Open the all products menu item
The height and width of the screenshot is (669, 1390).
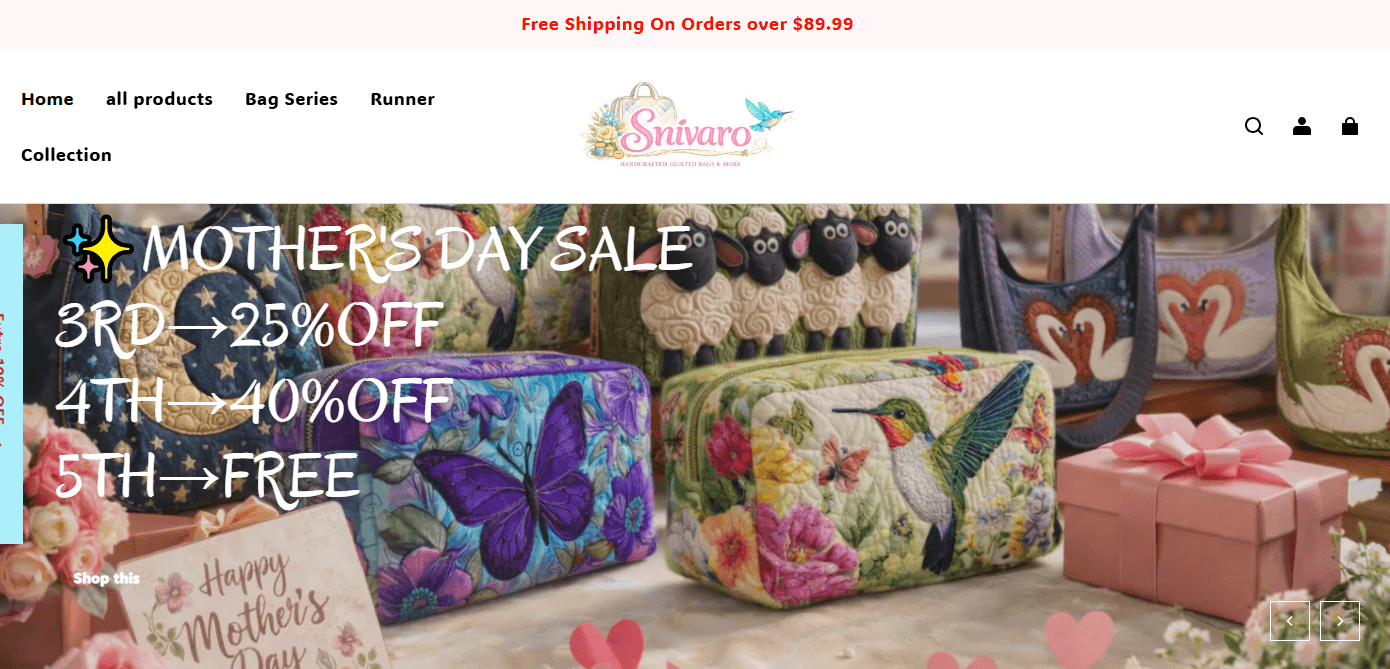pyautogui.click(x=159, y=99)
